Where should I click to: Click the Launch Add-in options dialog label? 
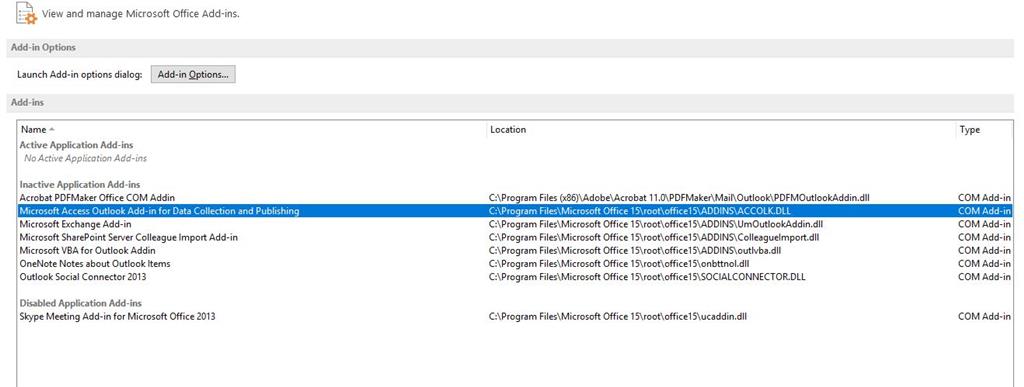coord(79,74)
